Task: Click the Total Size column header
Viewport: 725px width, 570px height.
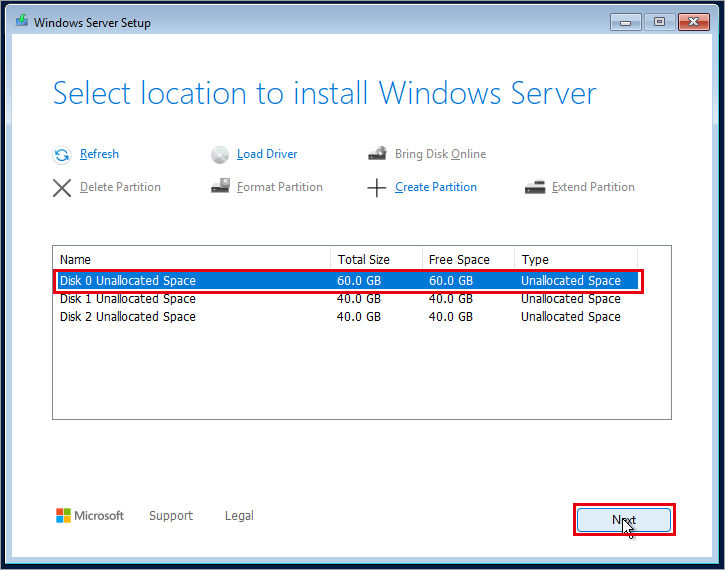Action: pos(376,259)
